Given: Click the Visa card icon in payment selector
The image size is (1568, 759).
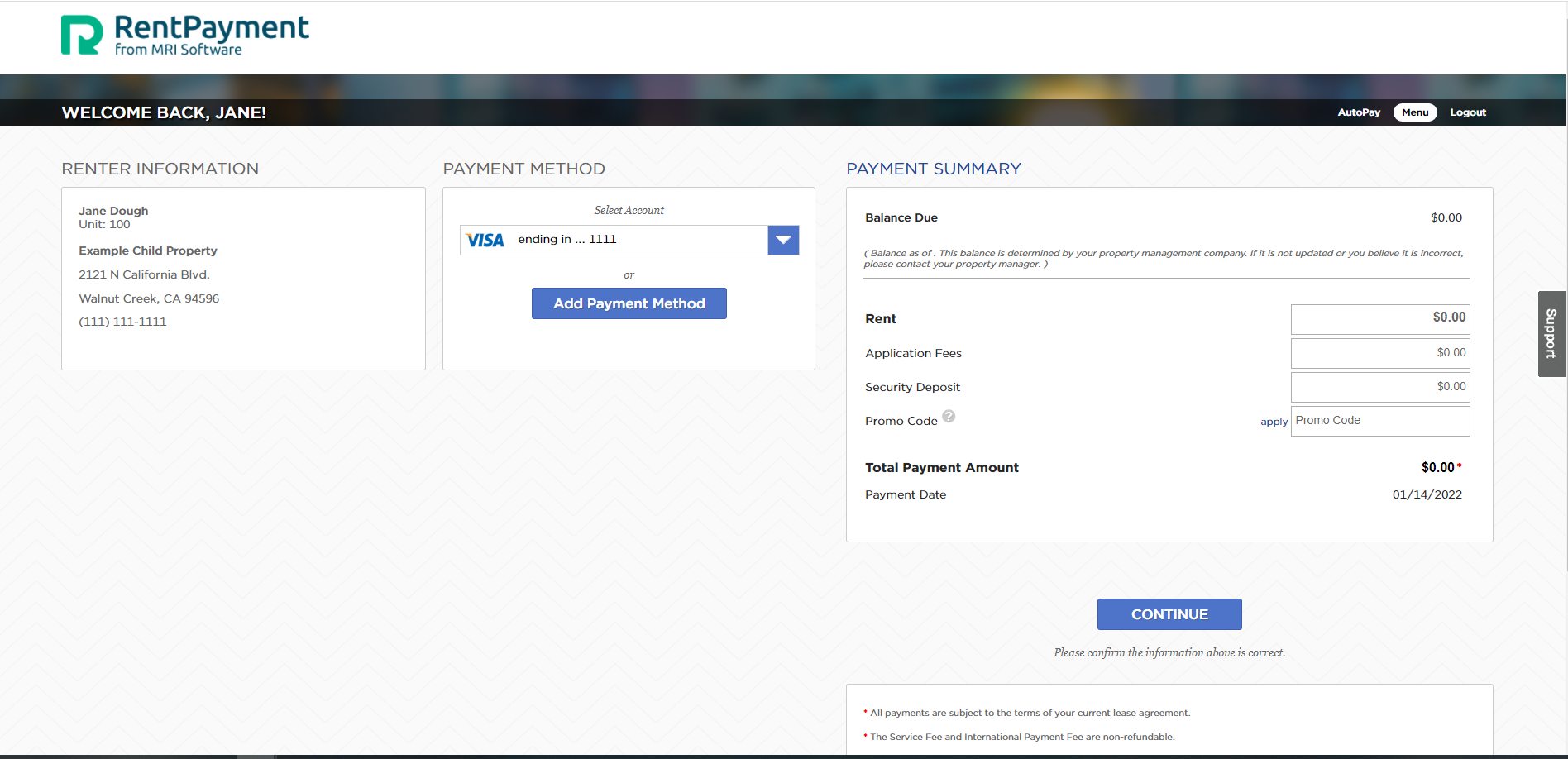Looking at the screenshot, I should [x=485, y=240].
